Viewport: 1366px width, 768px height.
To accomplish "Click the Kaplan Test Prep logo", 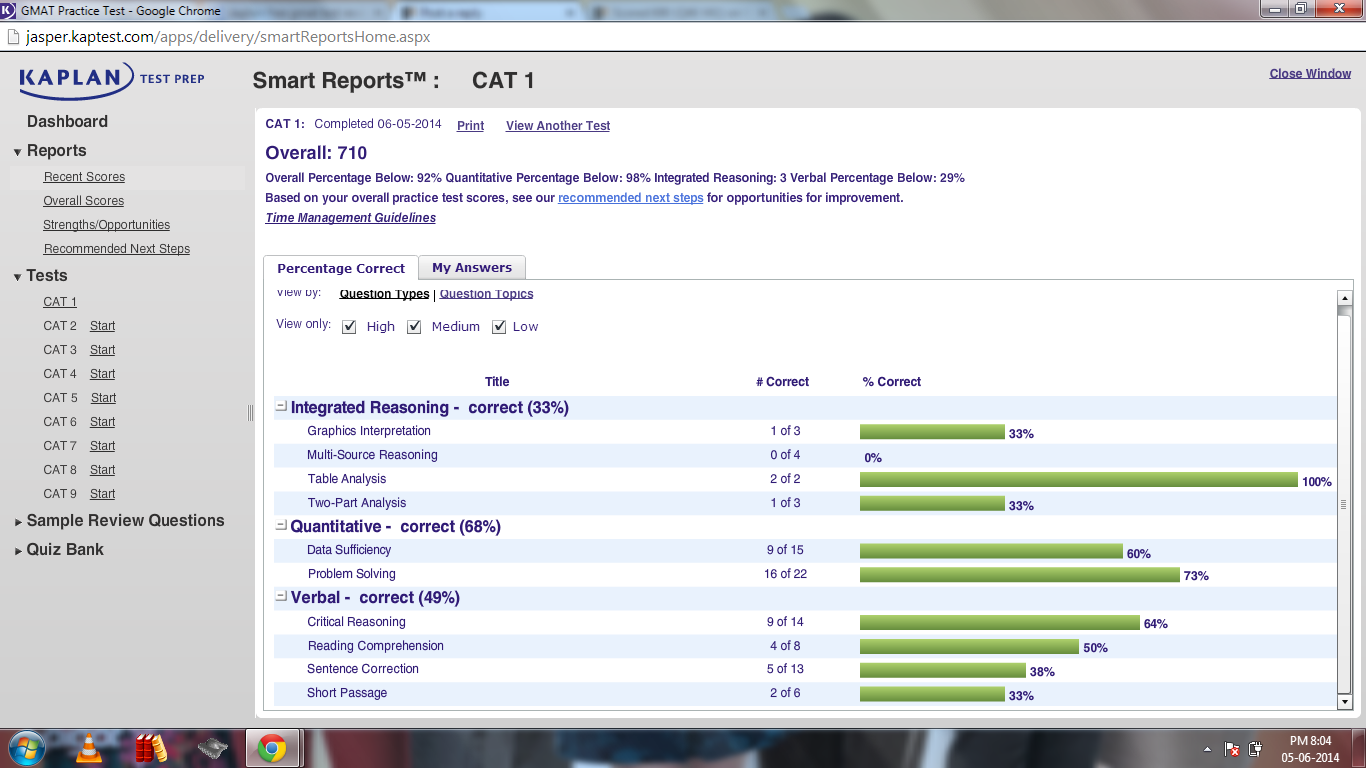I will click(111, 80).
